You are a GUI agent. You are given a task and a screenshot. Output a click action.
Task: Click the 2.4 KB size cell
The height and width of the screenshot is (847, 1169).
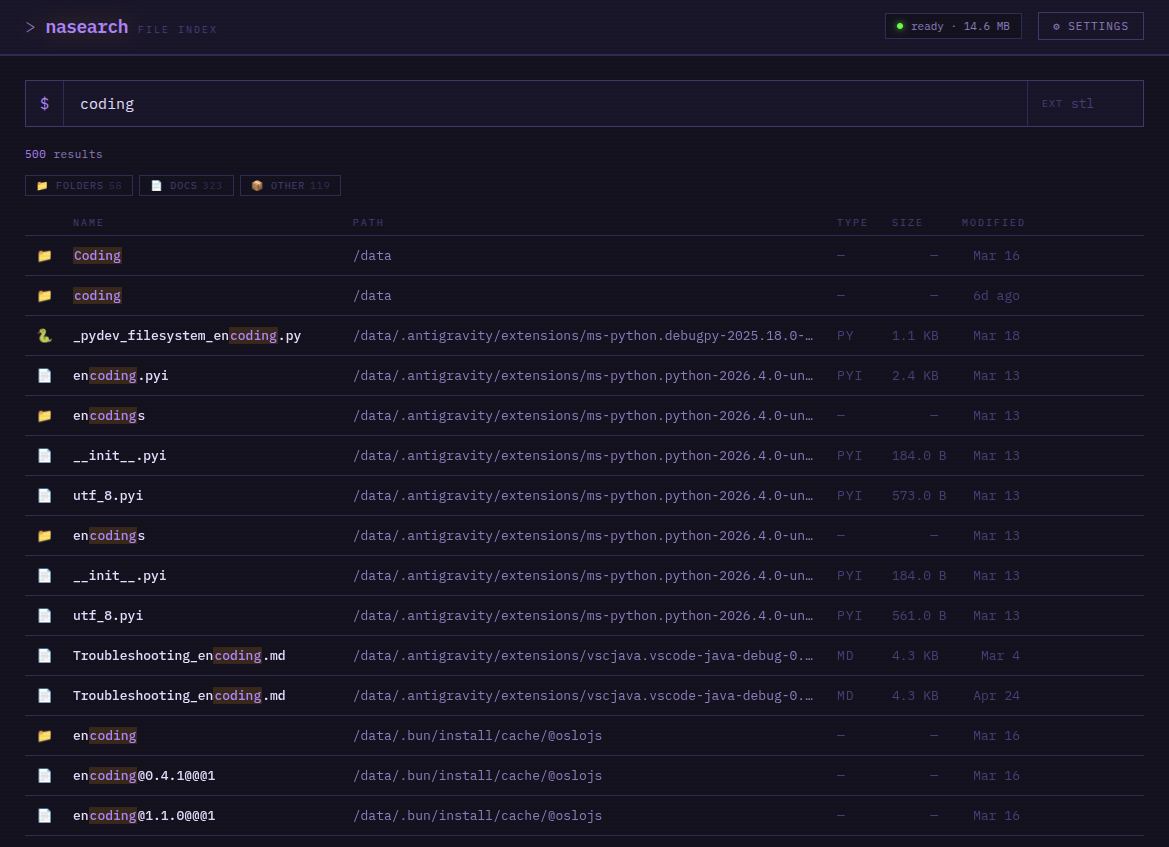click(915, 376)
